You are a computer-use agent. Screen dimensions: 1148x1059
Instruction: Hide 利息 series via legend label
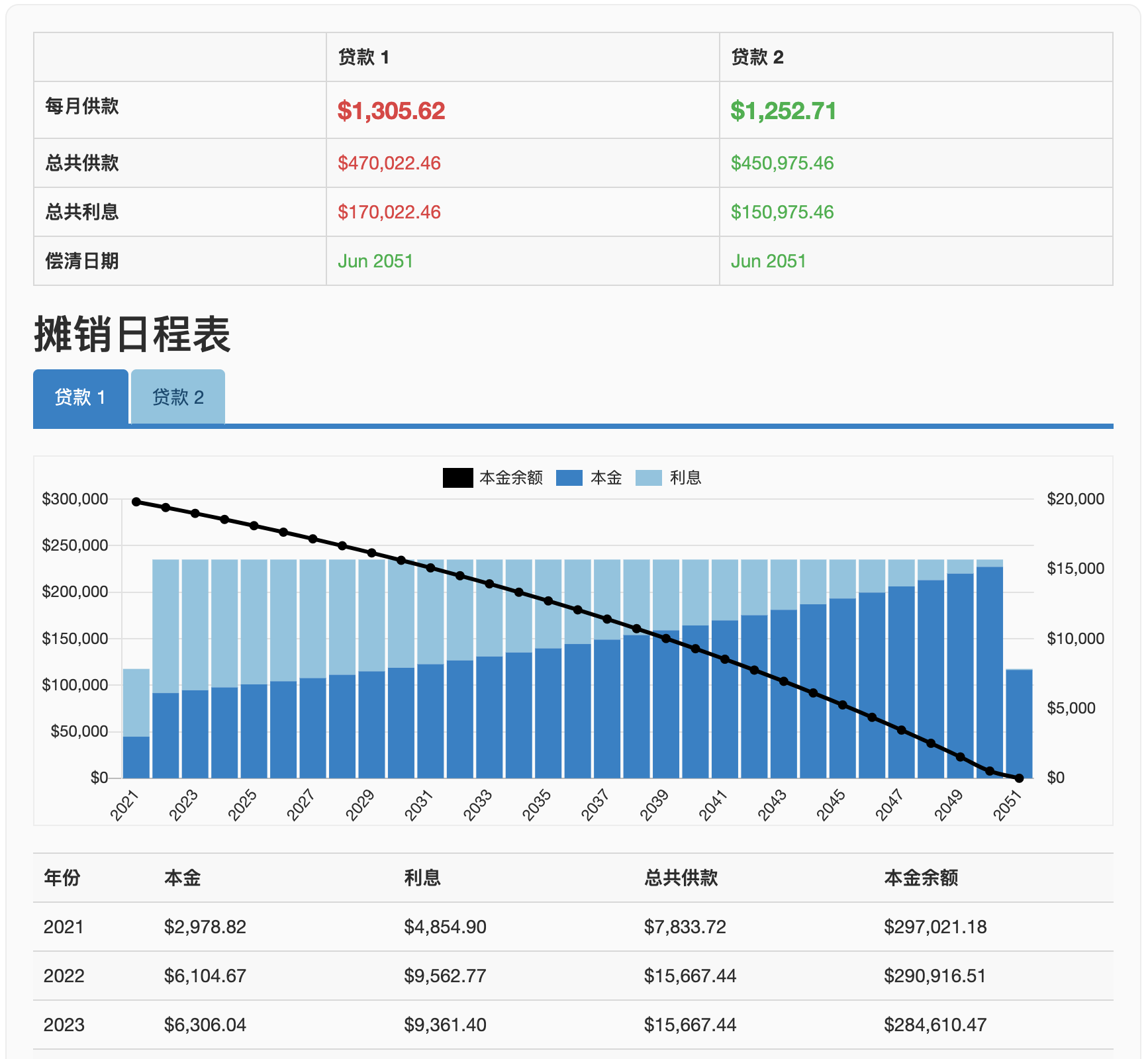[x=685, y=478]
